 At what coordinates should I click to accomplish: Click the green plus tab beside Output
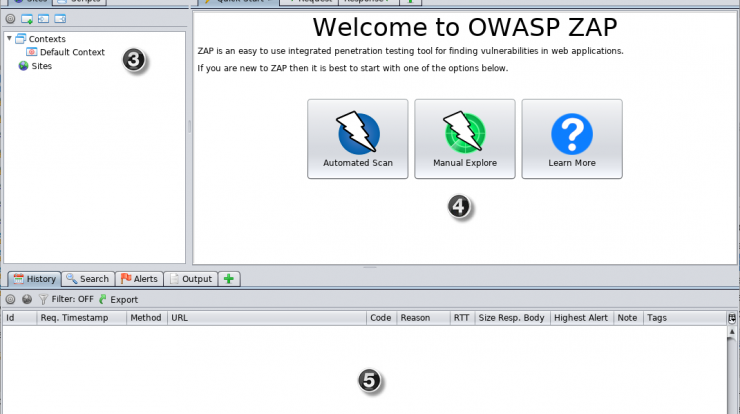click(229, 279)
